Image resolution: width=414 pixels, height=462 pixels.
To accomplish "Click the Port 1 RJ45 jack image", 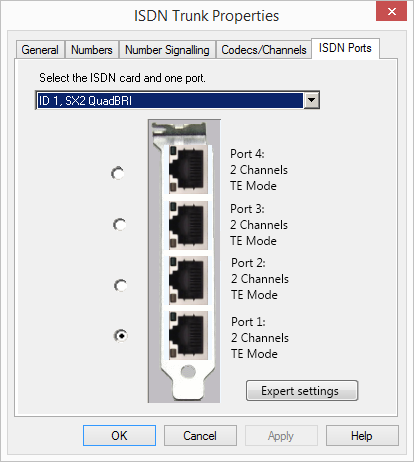I will [187, 335].
